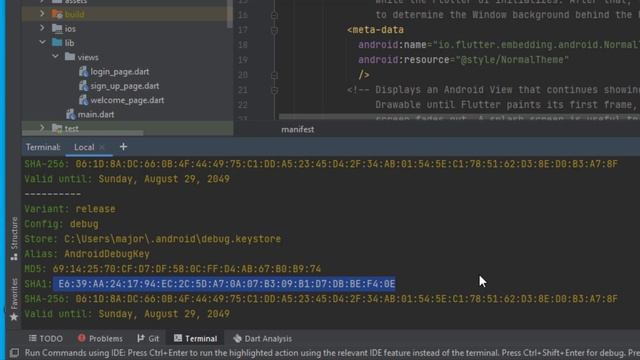Click the Dart icon beside welcome_page.dart
Screen dimensions: 640x360
pyautogui.click(x=83, y=100)
